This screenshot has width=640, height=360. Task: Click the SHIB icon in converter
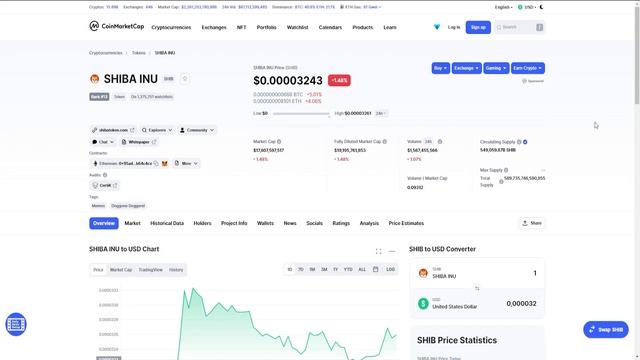point(423,273)
